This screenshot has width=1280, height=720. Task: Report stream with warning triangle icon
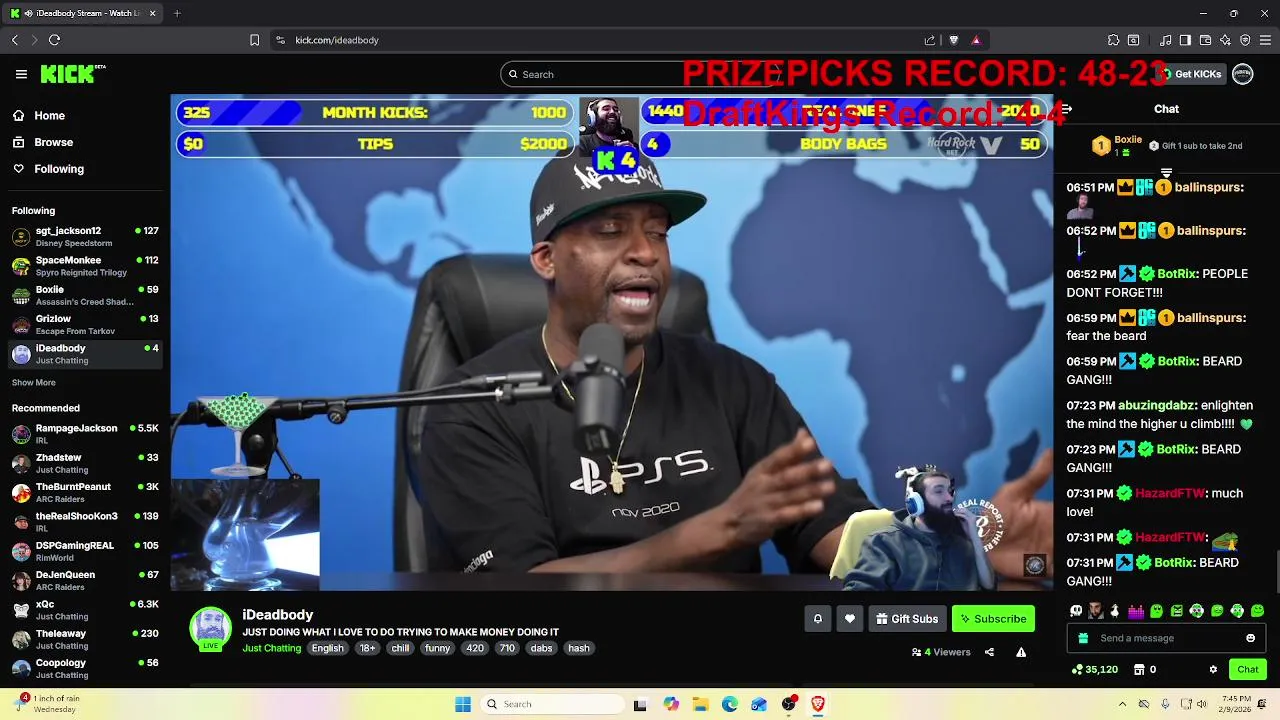[1021, 652]
